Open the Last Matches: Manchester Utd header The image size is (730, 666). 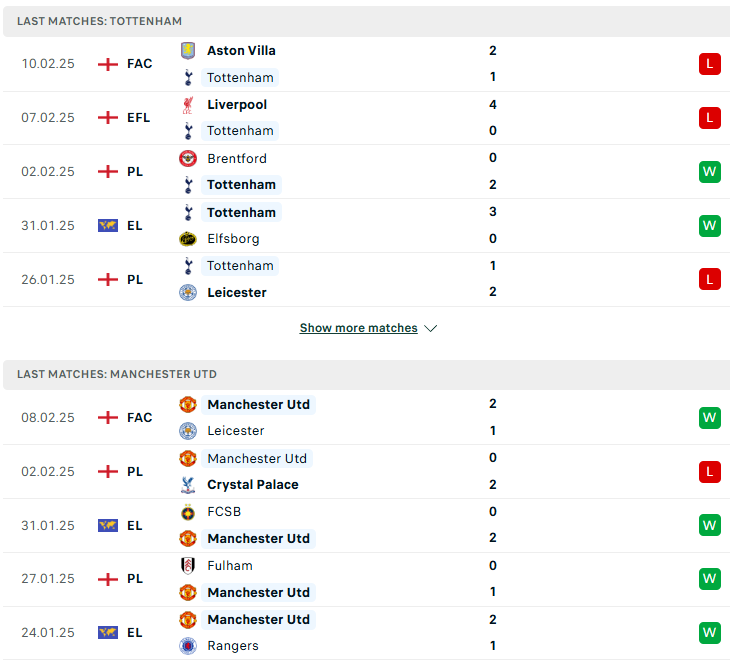point(117,374)
